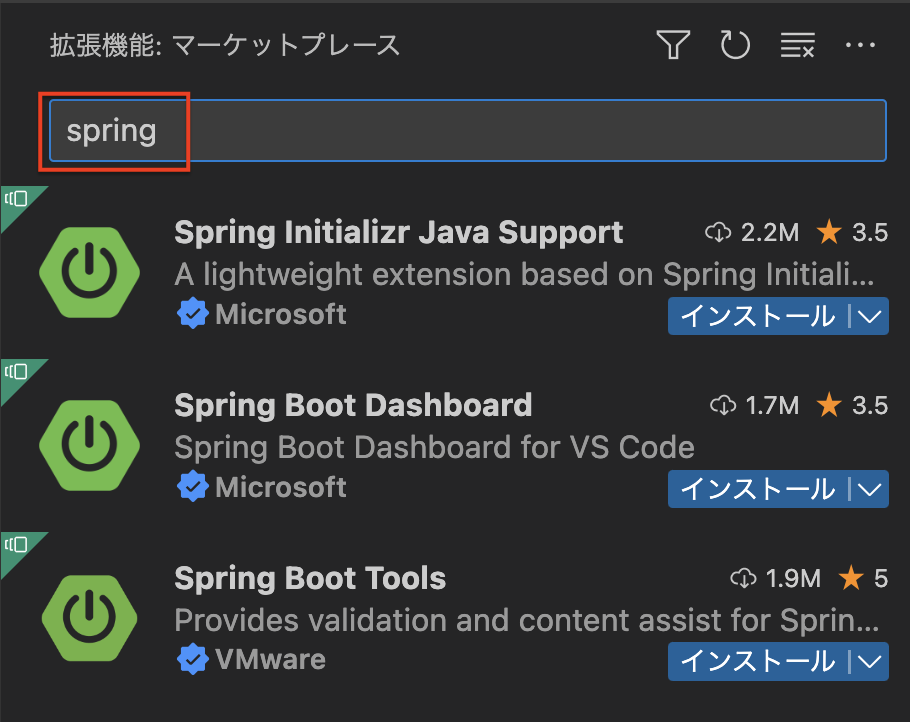Click 'Provides validation and content assist' description

[x=527, y=620]
